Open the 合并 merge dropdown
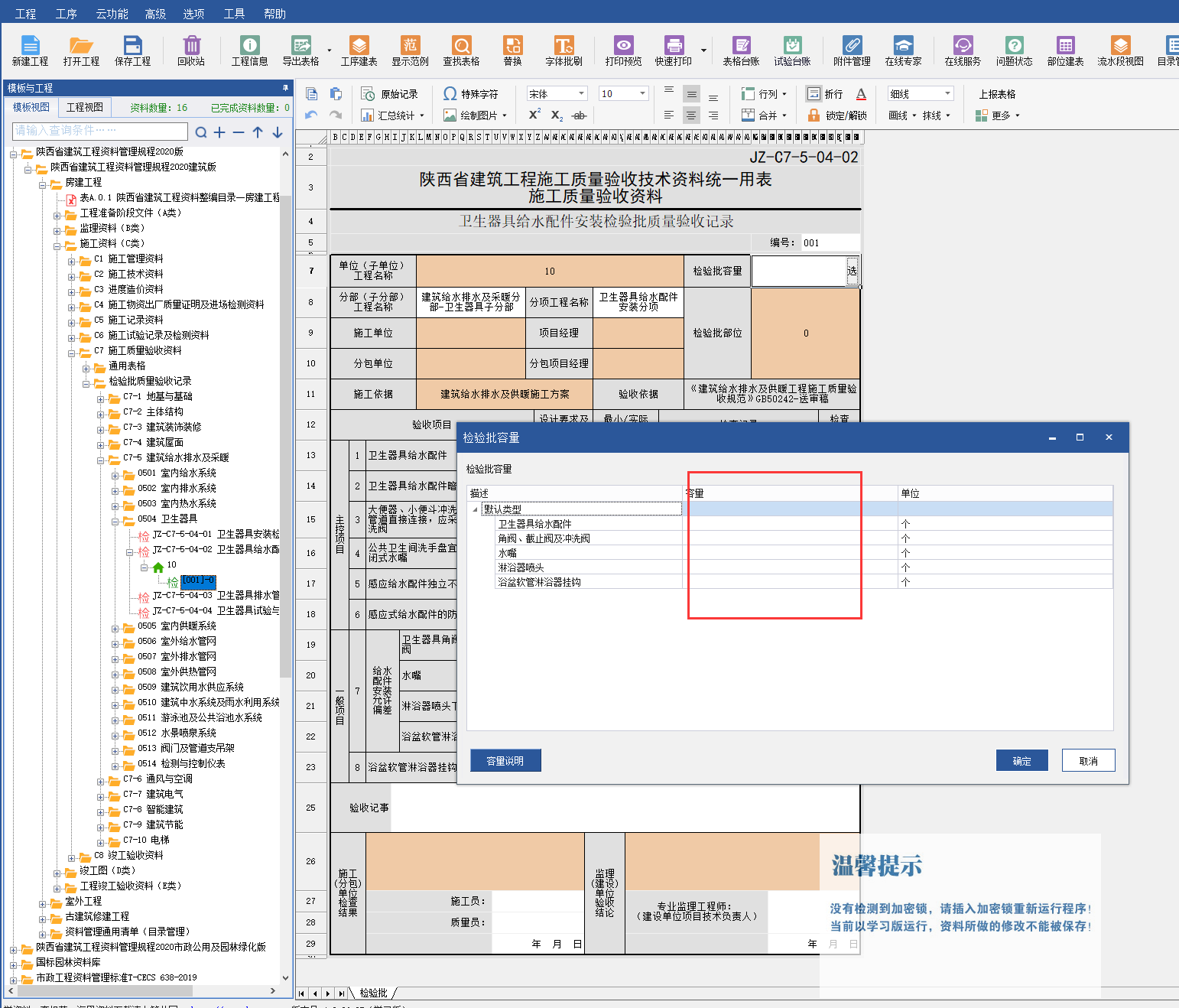 click(764, 115)
